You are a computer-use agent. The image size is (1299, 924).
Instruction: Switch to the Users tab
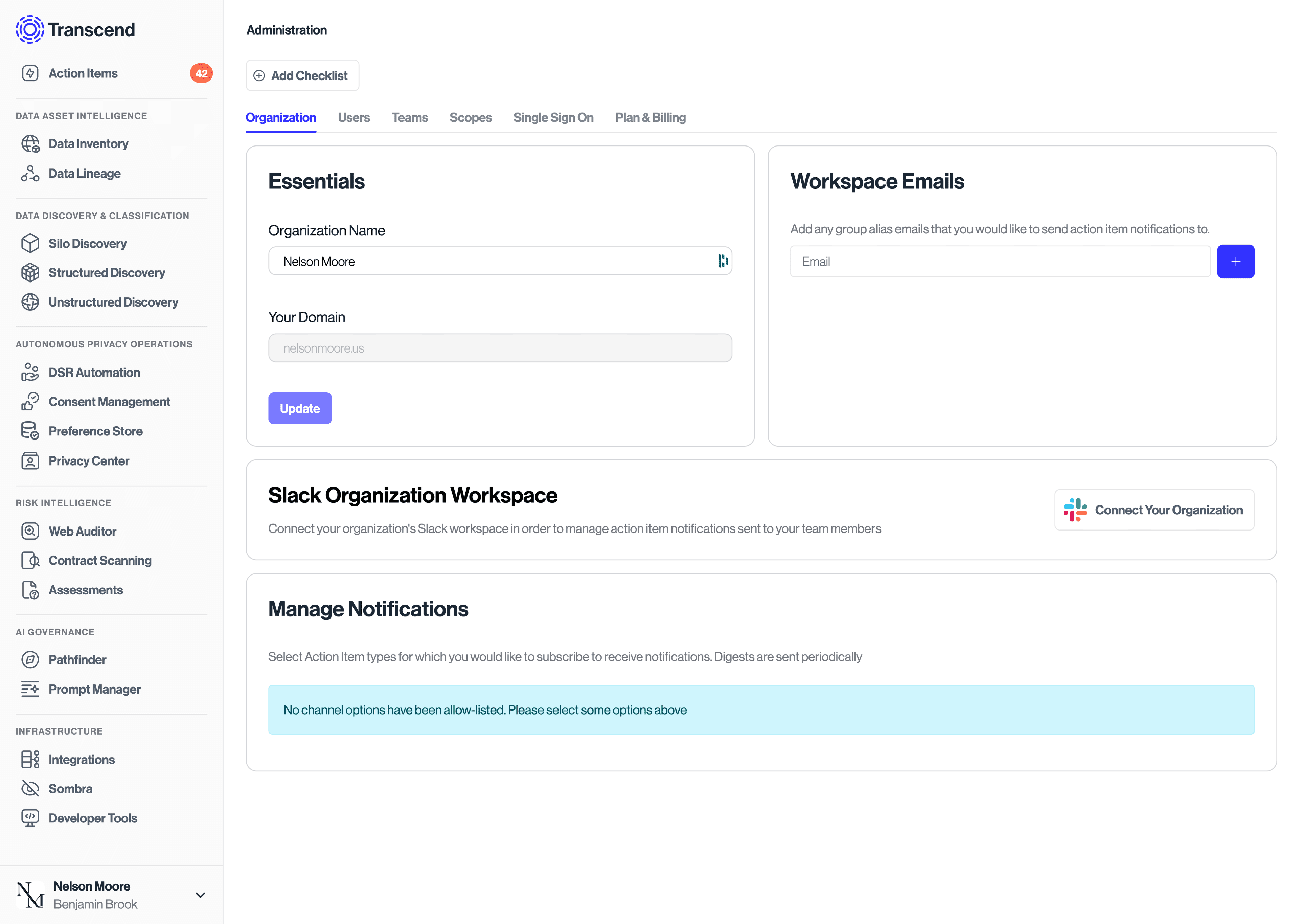pos(354,117)
